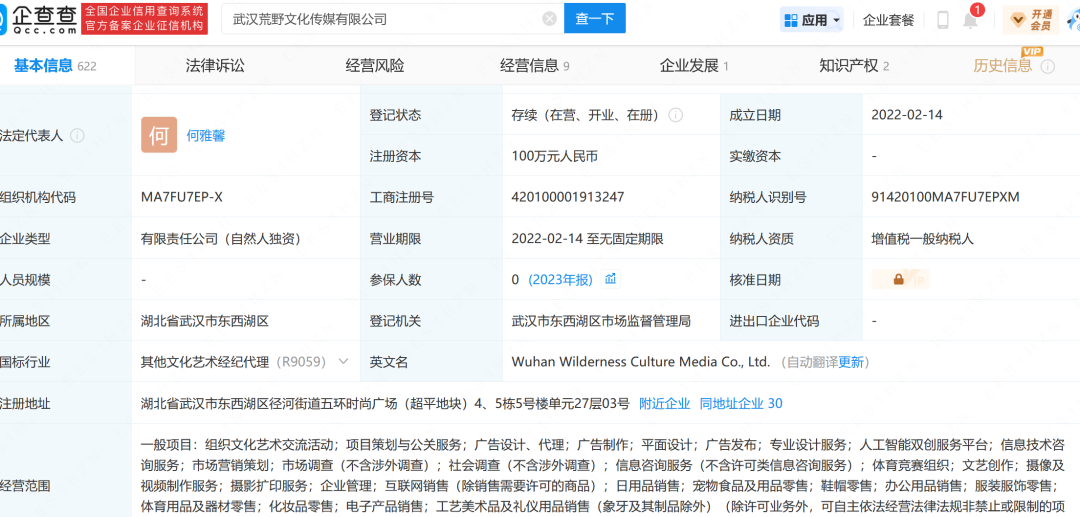Open the 法律诉讼 tab
This screenshot has width=1080, height=517.
pos(215,66)
